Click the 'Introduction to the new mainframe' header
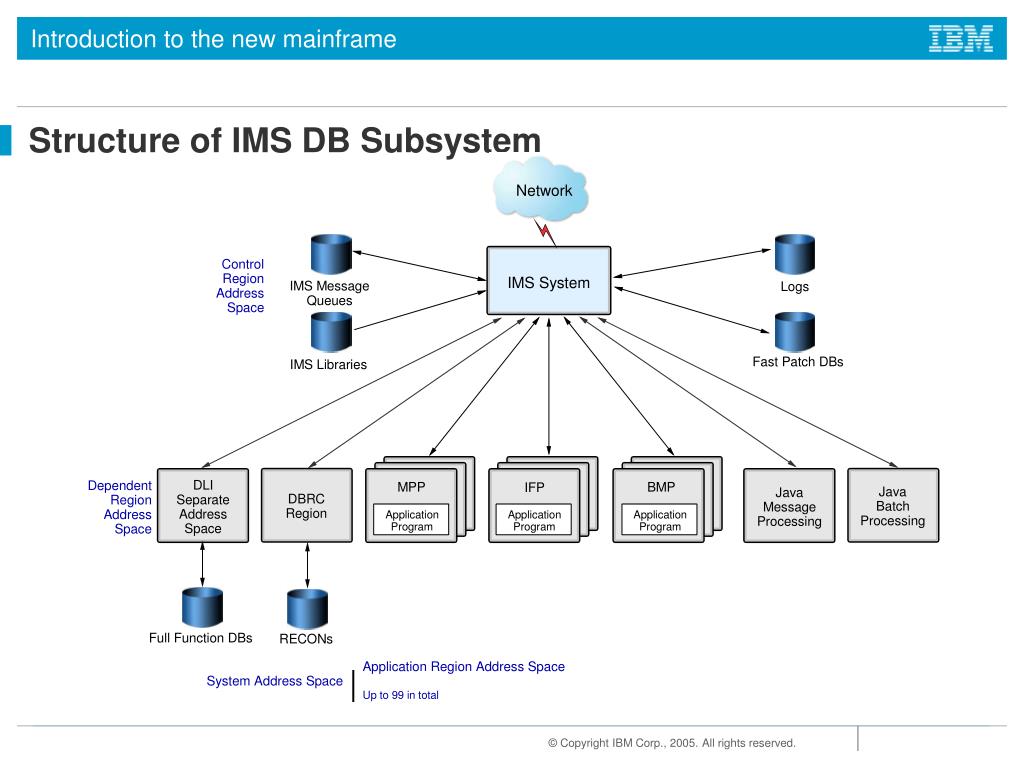 pos(214,39)
